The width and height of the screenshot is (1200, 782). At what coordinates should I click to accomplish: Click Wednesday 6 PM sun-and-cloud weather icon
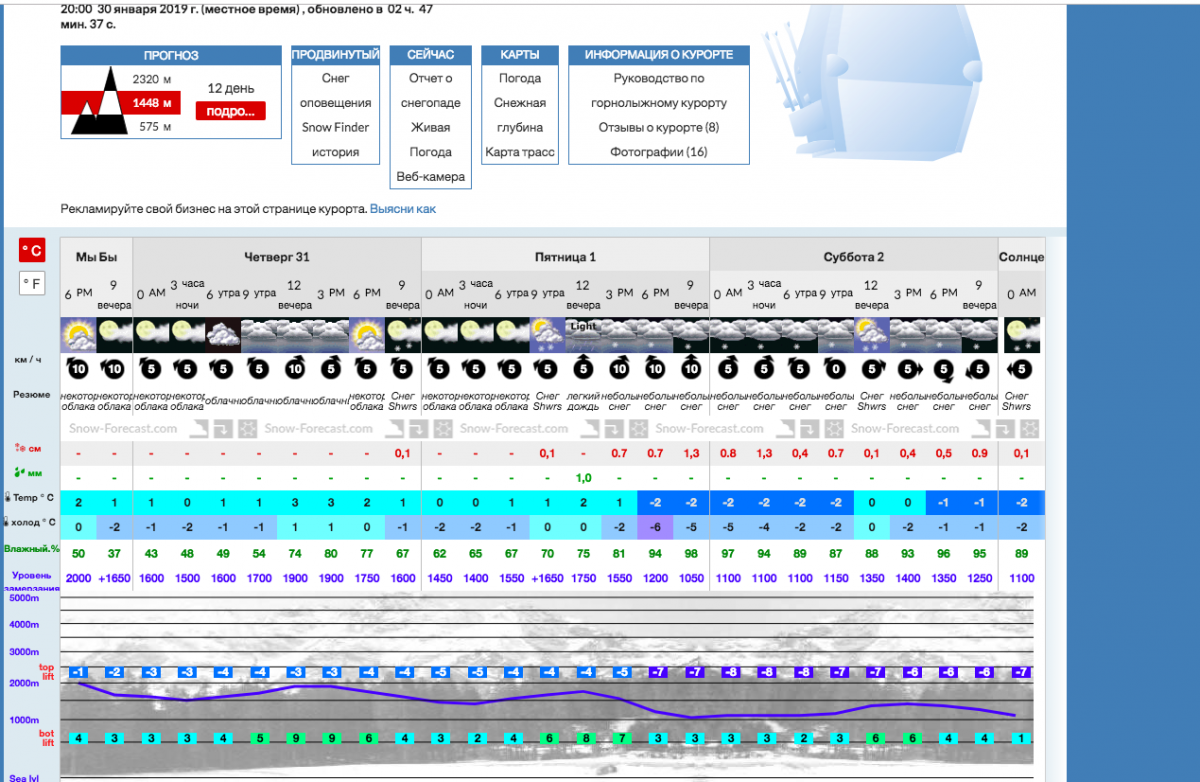pos(78,334)
